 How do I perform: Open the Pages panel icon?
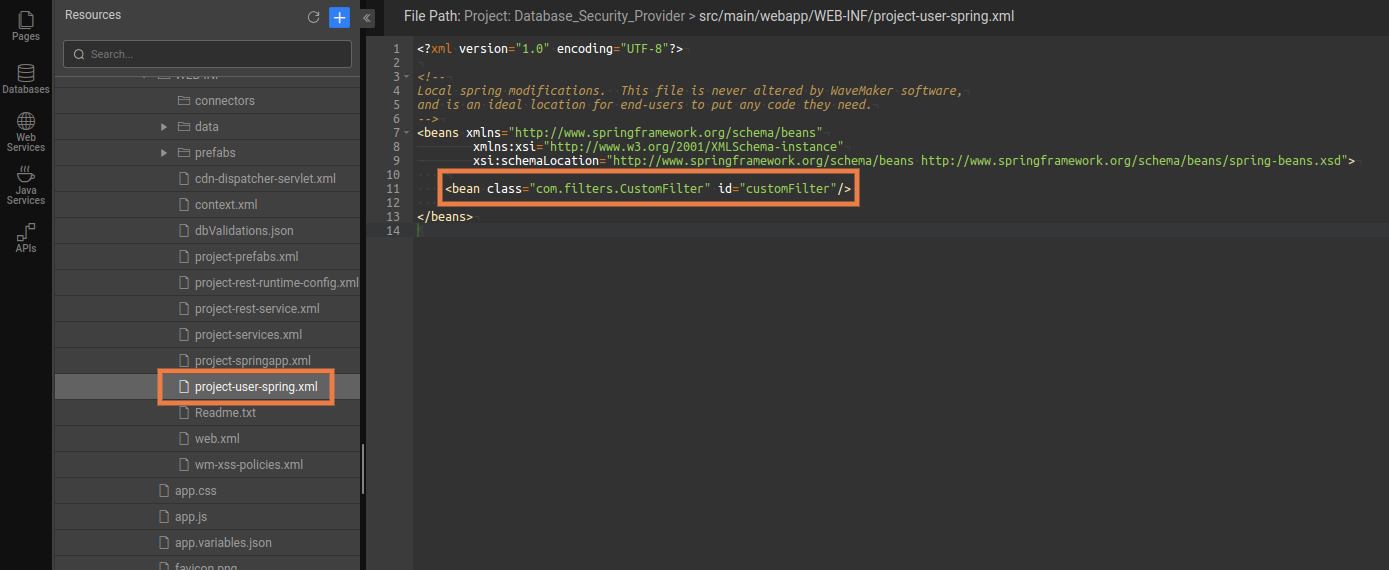point(26,24)
